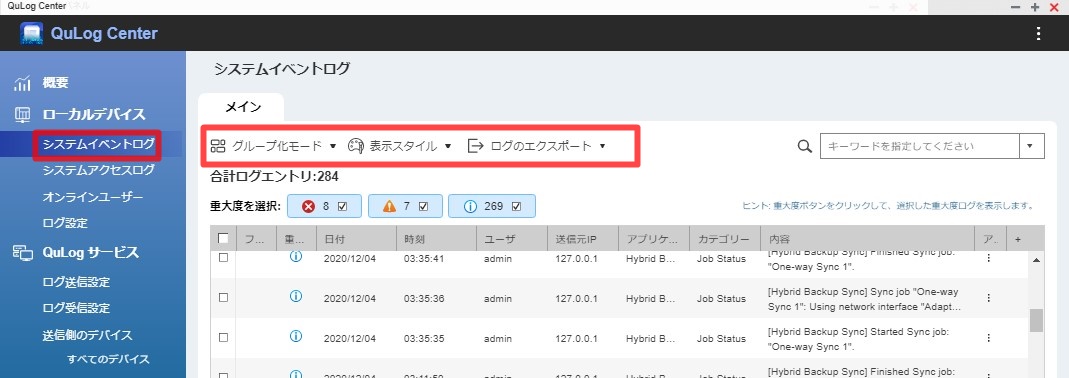Click the grouping mode grid icon
The image size is (1069, 378).
217,145
